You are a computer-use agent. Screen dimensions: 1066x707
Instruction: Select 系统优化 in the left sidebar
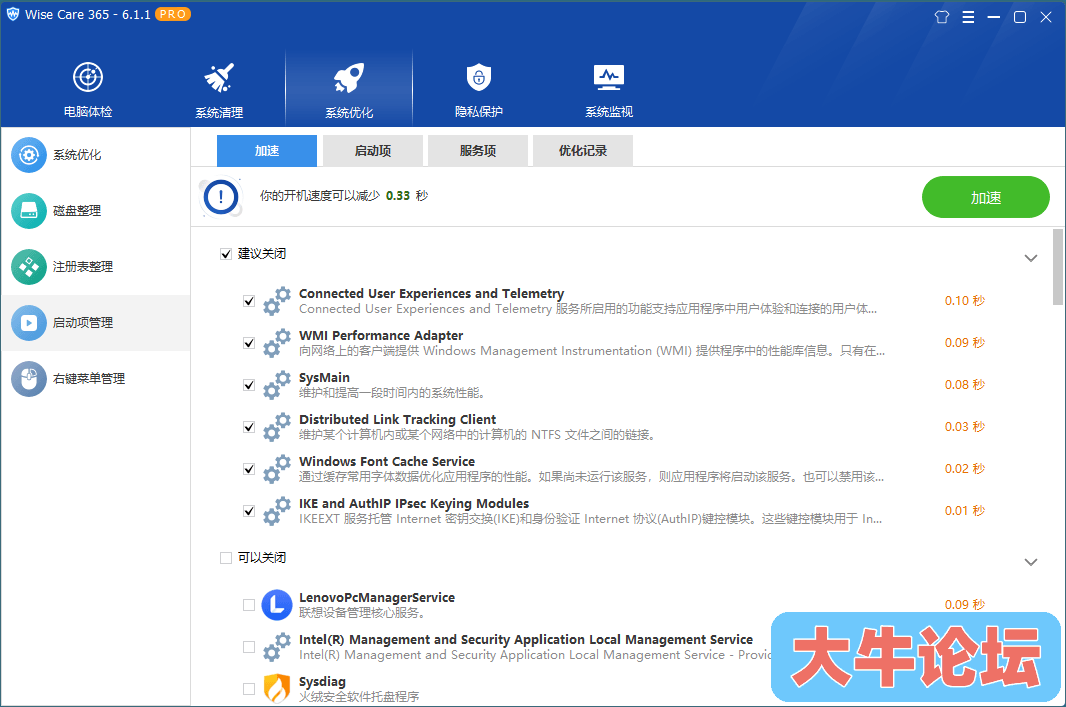coord(95,155)
